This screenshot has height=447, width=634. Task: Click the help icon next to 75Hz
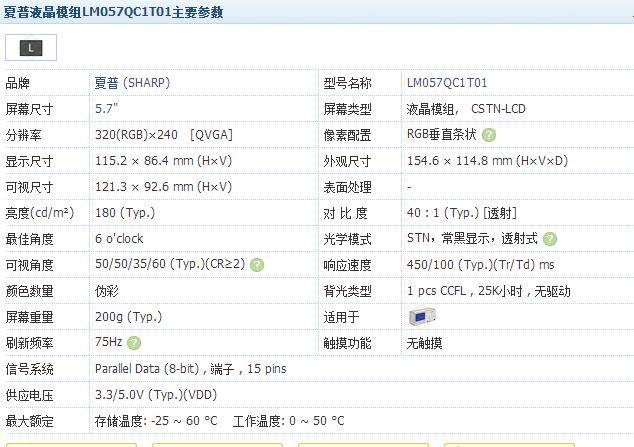134,343
